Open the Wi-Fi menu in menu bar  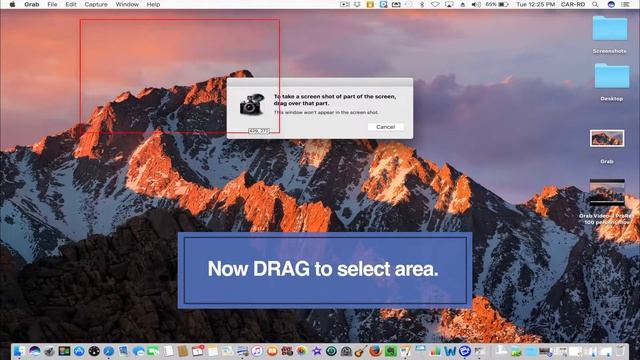pos(435,4)
